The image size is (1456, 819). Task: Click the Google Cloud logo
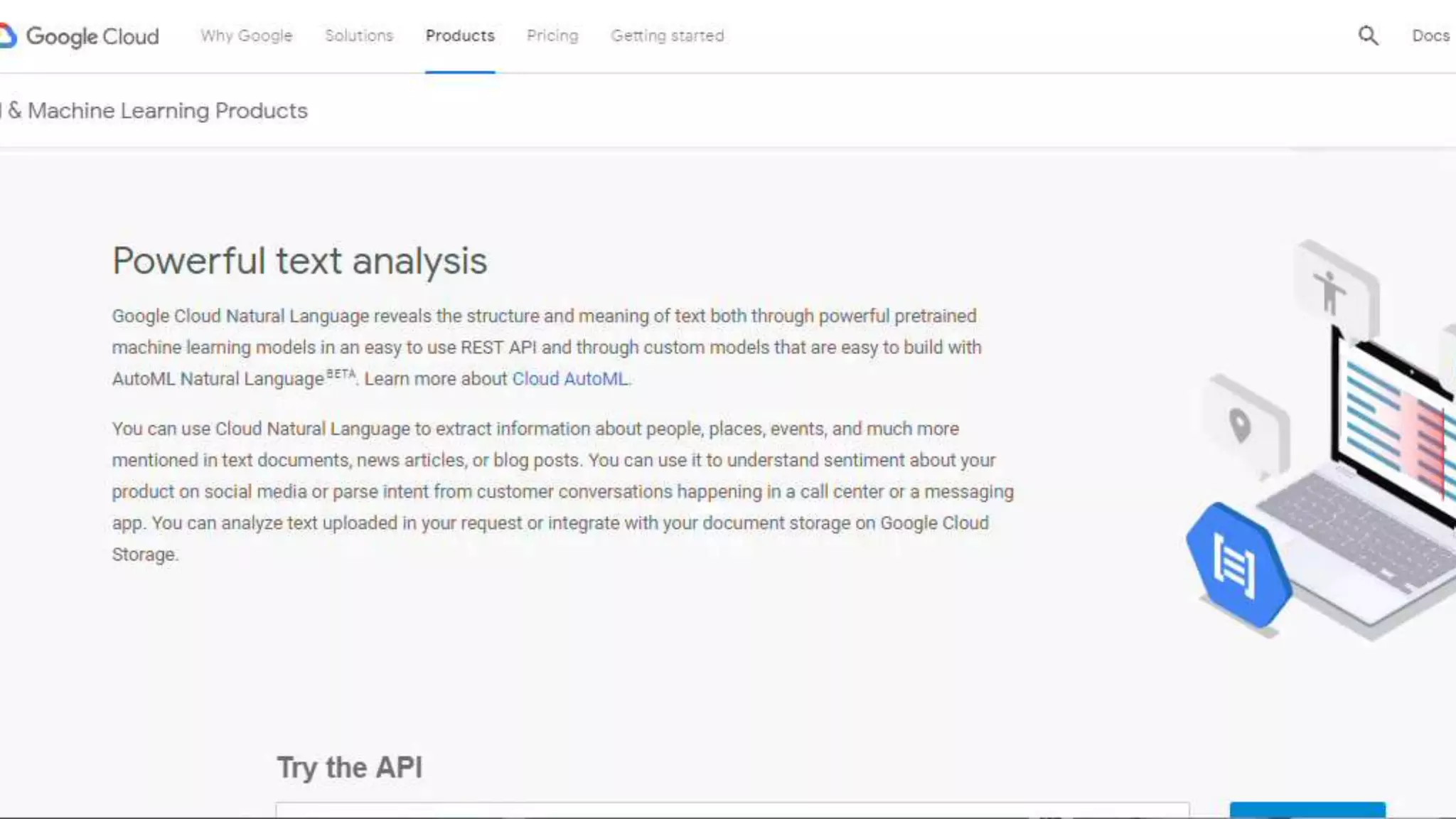[80, 36]
